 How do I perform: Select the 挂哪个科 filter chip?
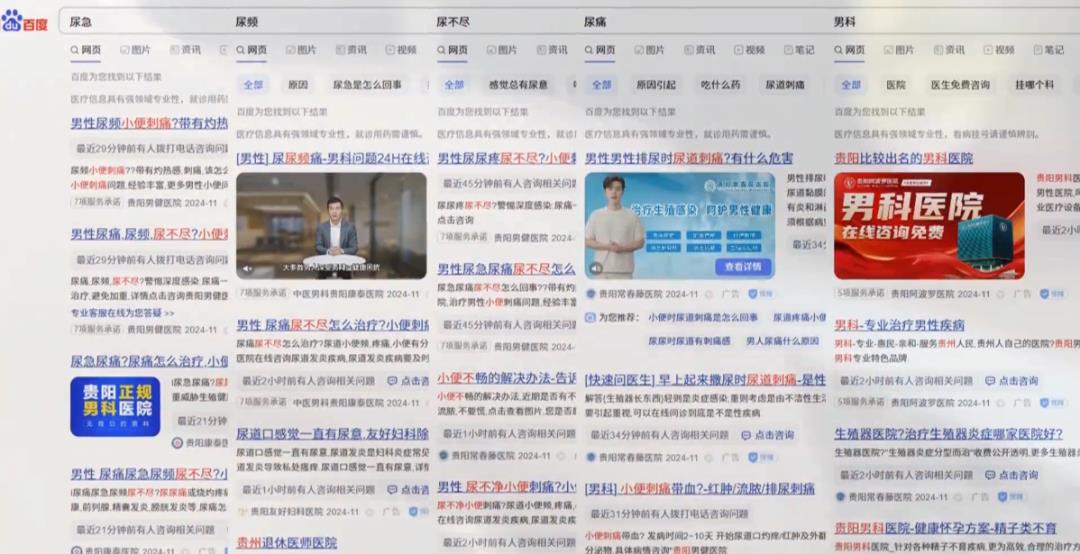(x=1034, y=85)
